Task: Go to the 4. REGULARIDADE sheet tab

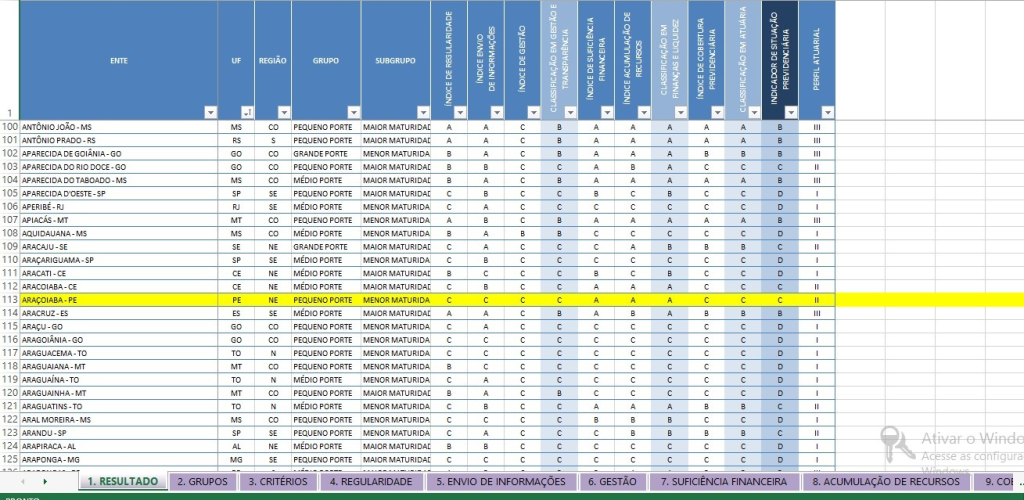Action: 370,482
